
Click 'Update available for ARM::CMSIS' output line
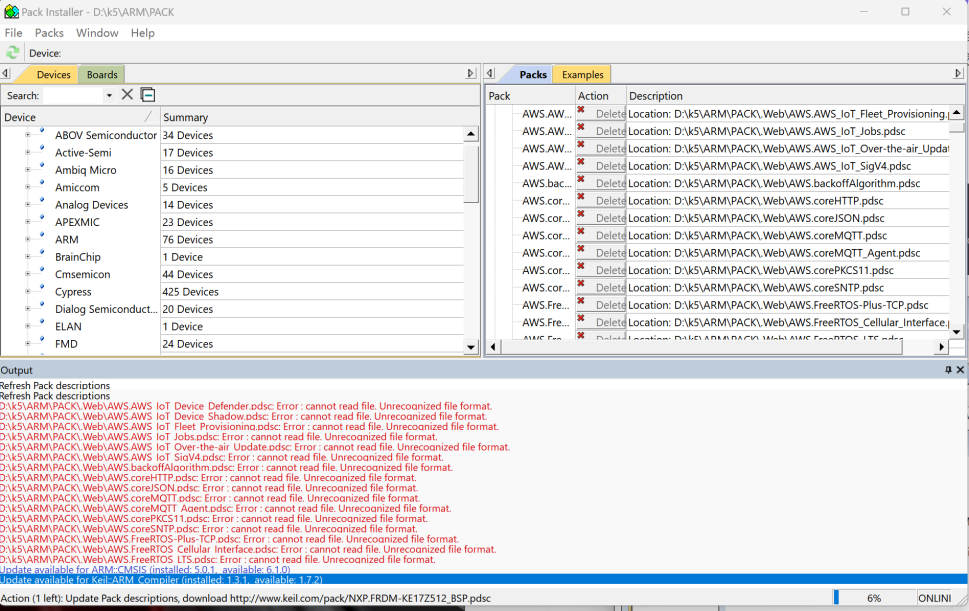point(145,570)
